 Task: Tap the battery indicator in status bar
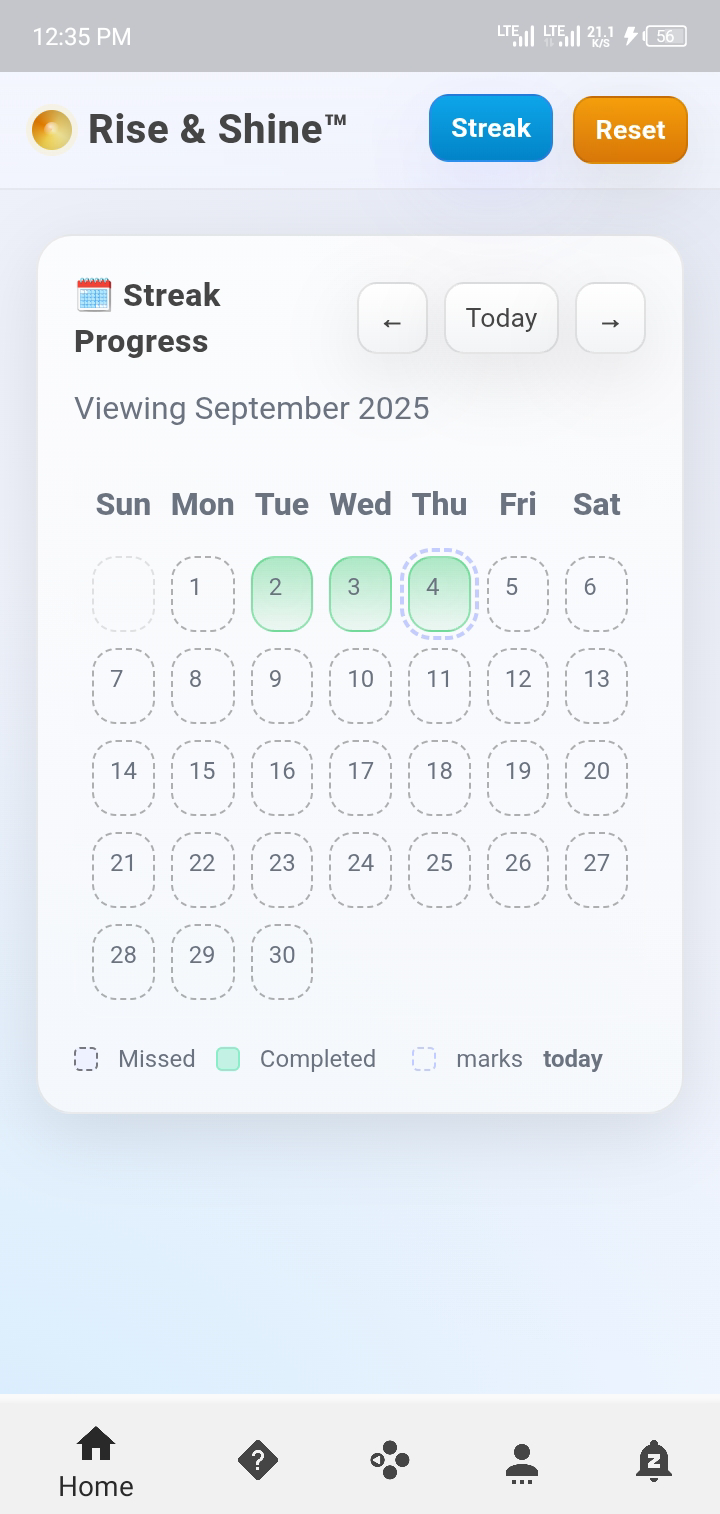(x=666, y=37)
